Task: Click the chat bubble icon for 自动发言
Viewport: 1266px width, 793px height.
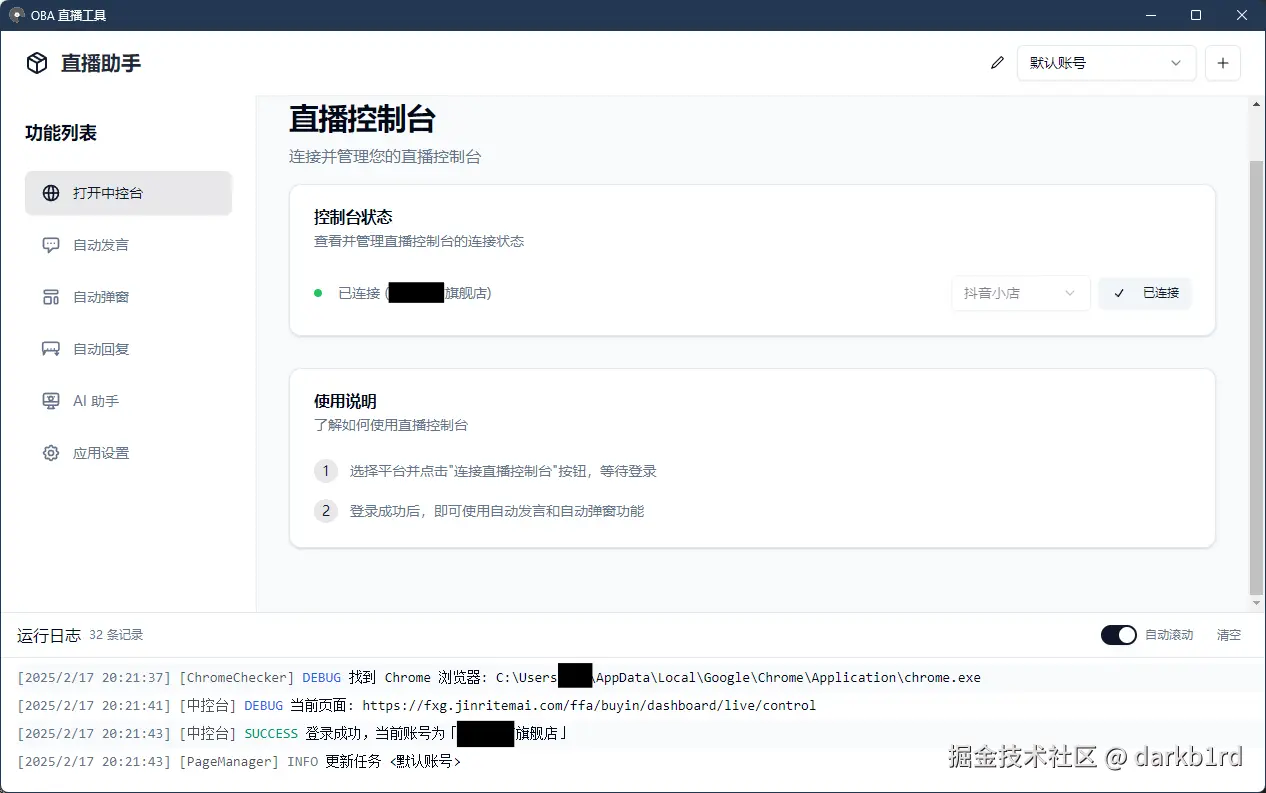Action: 51,245
